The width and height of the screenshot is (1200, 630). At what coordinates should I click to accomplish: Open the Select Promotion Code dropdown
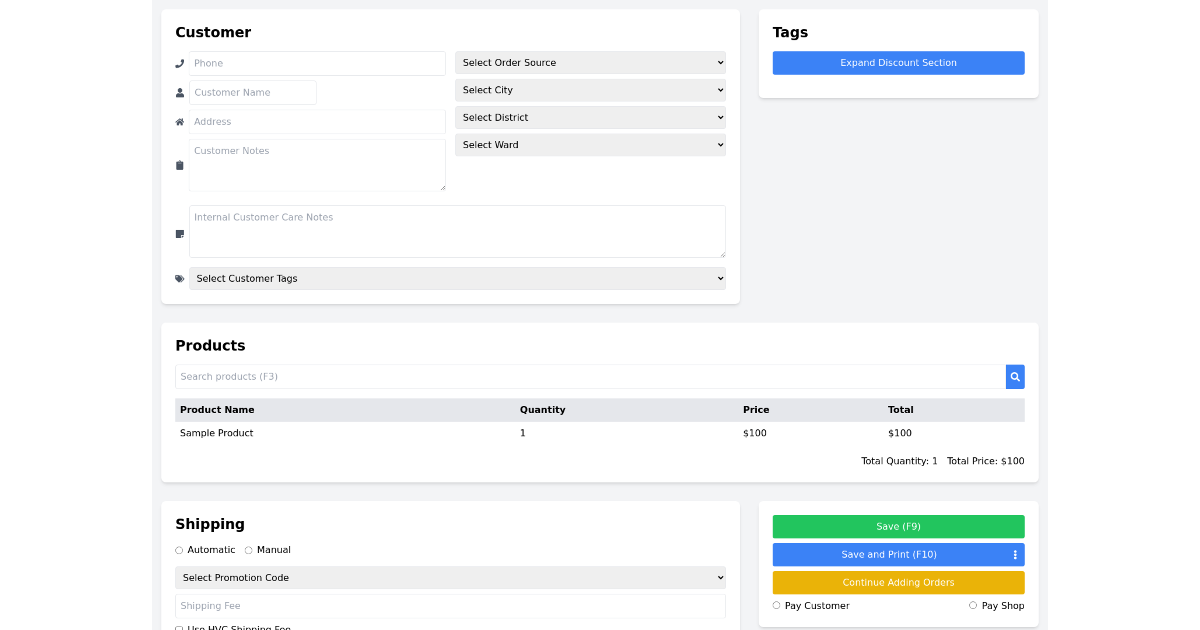pyautogui.click(x=450, y=577)
